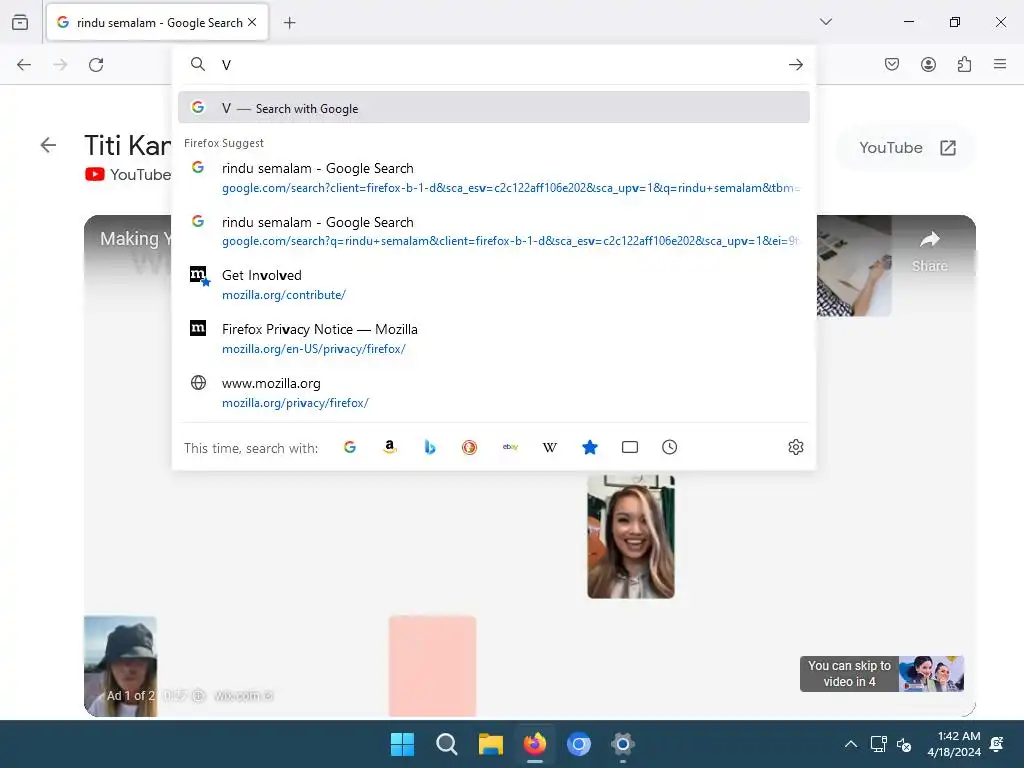This screenshot has width=1024, height=768.
Task: Open File Explorer from the taskbar
Action: coord(490,744)
